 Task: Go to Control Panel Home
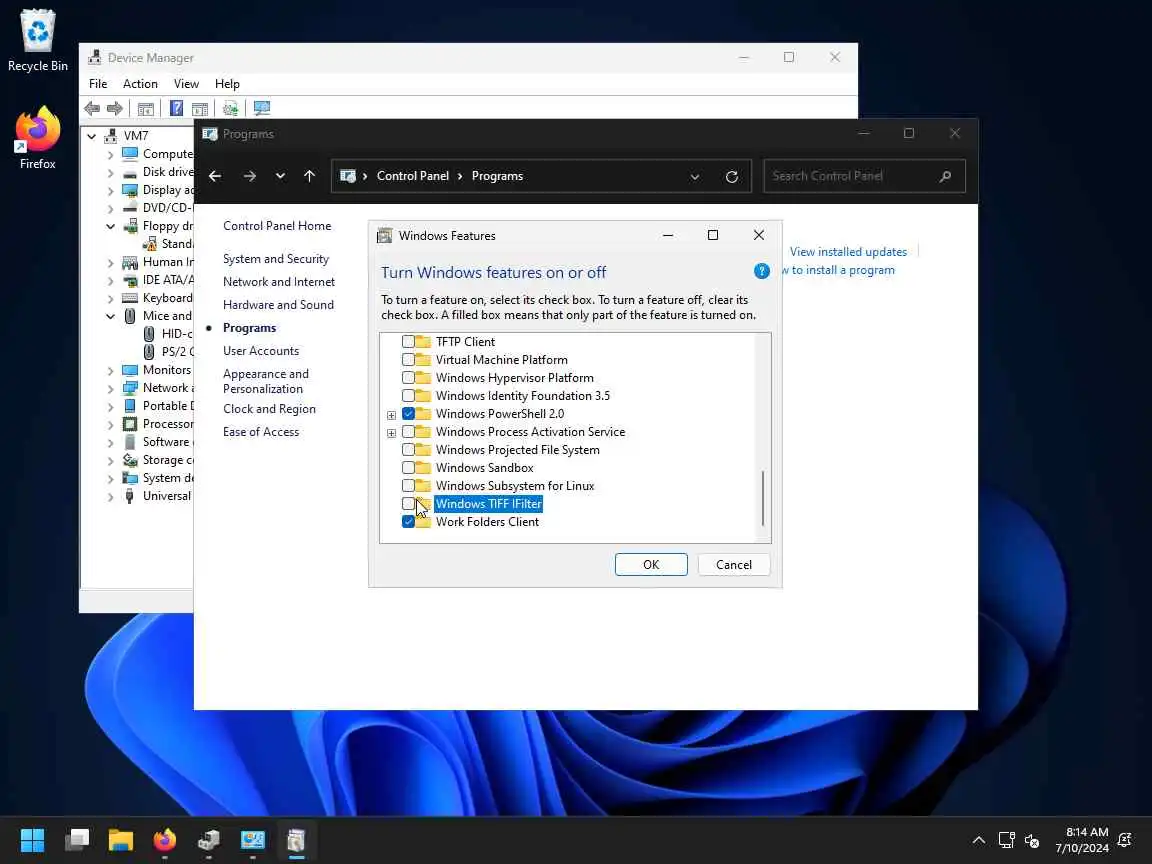[x=277, y=226]
